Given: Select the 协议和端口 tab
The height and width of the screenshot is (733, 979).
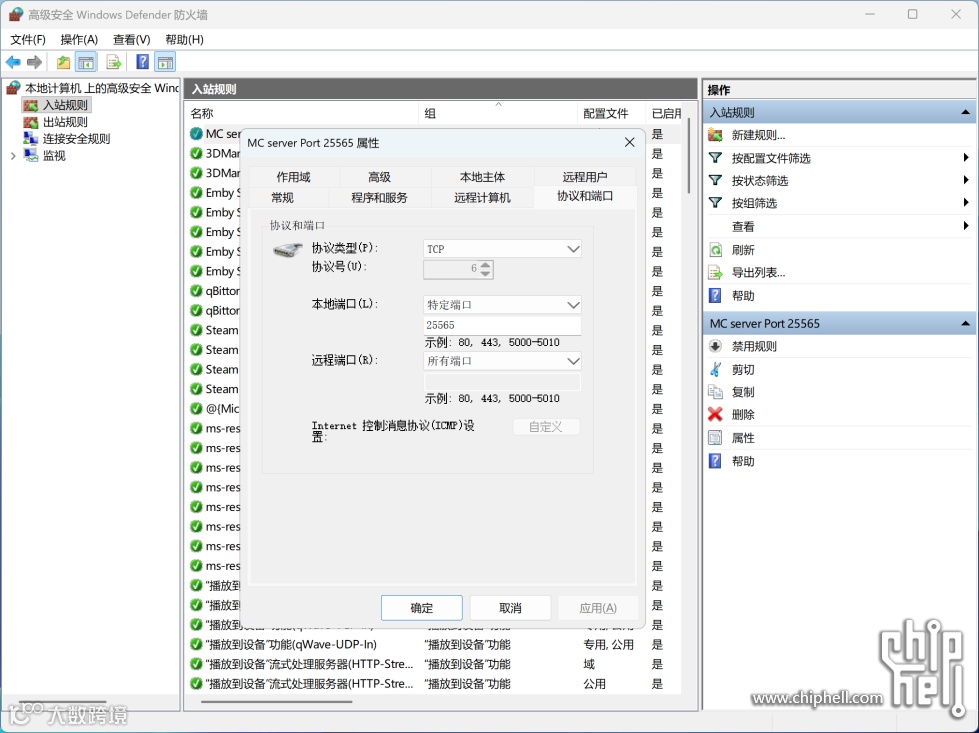Looking at the screenshot, I should [584, 196].
